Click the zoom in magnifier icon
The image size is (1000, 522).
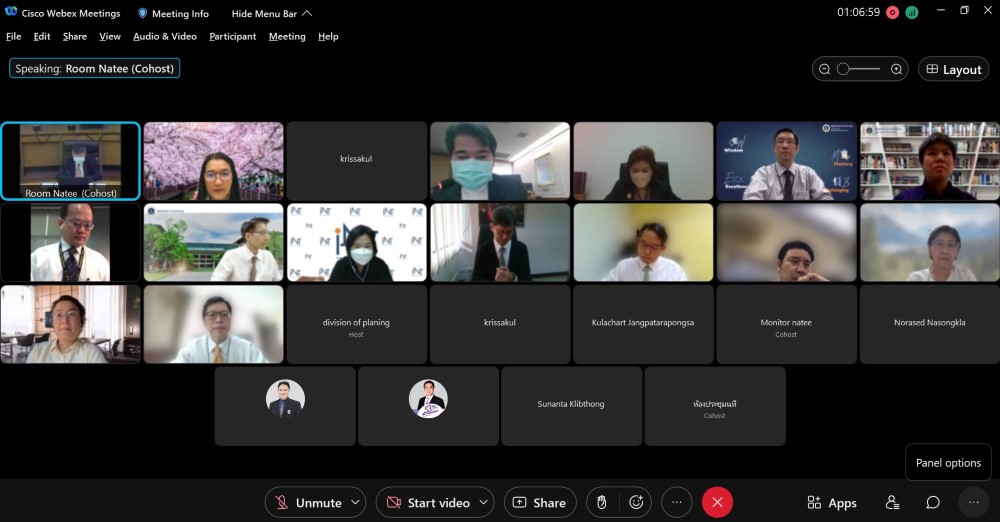pyautogui.click(x=896, y=69)
